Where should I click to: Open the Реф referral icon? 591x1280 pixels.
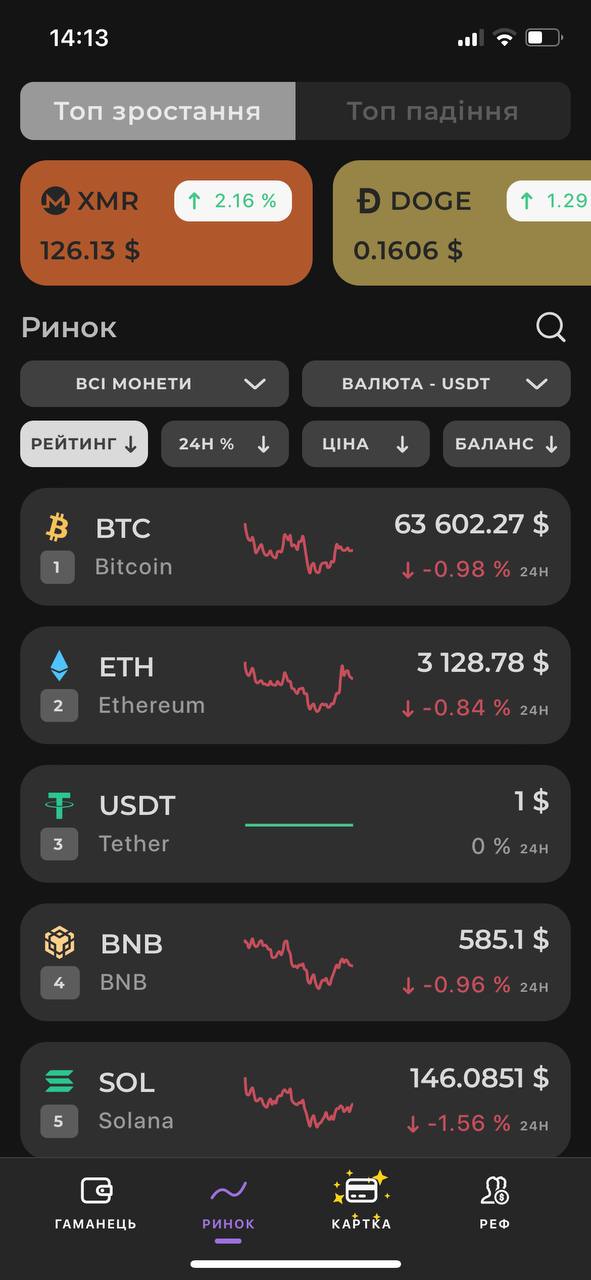coord(495,1190)
